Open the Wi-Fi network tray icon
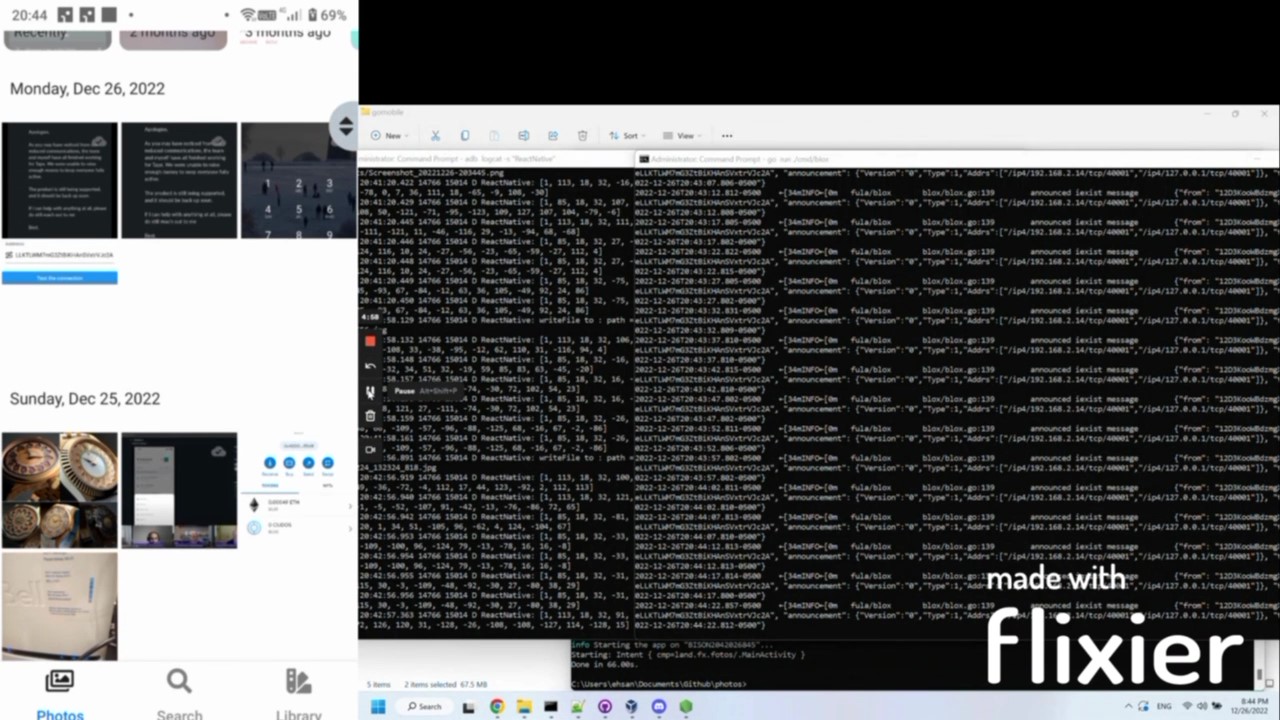Viewport: 1280px width, 720px height. tap(1188, 706)
